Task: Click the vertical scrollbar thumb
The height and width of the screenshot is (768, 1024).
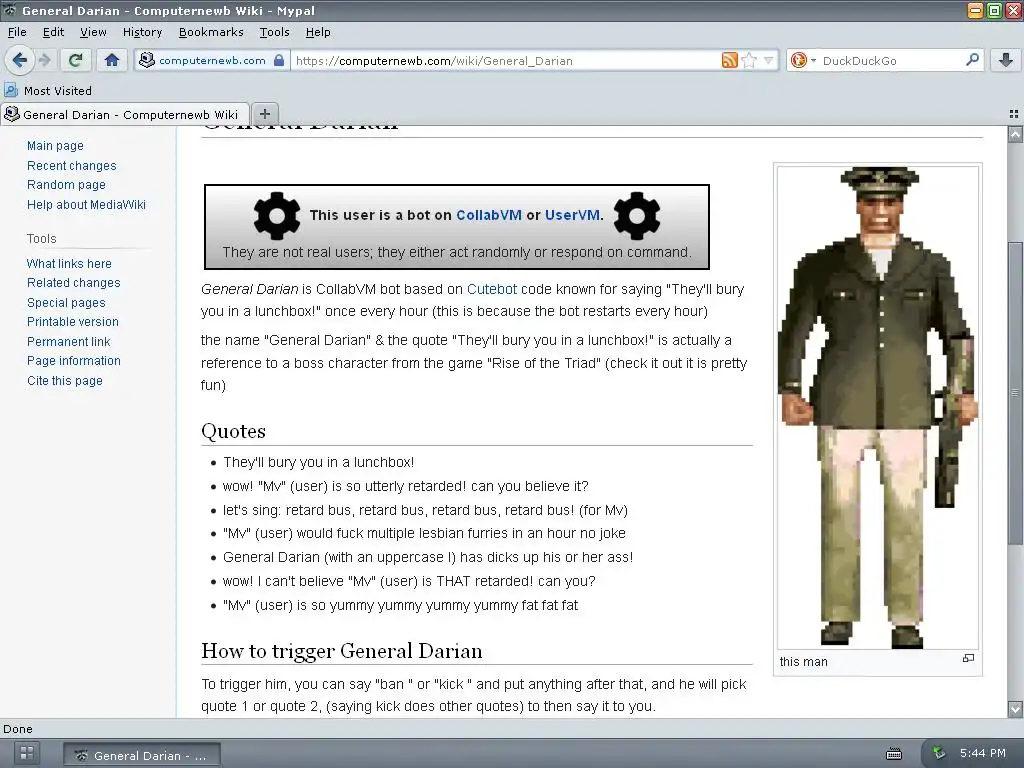Action: click(1015, 394)
